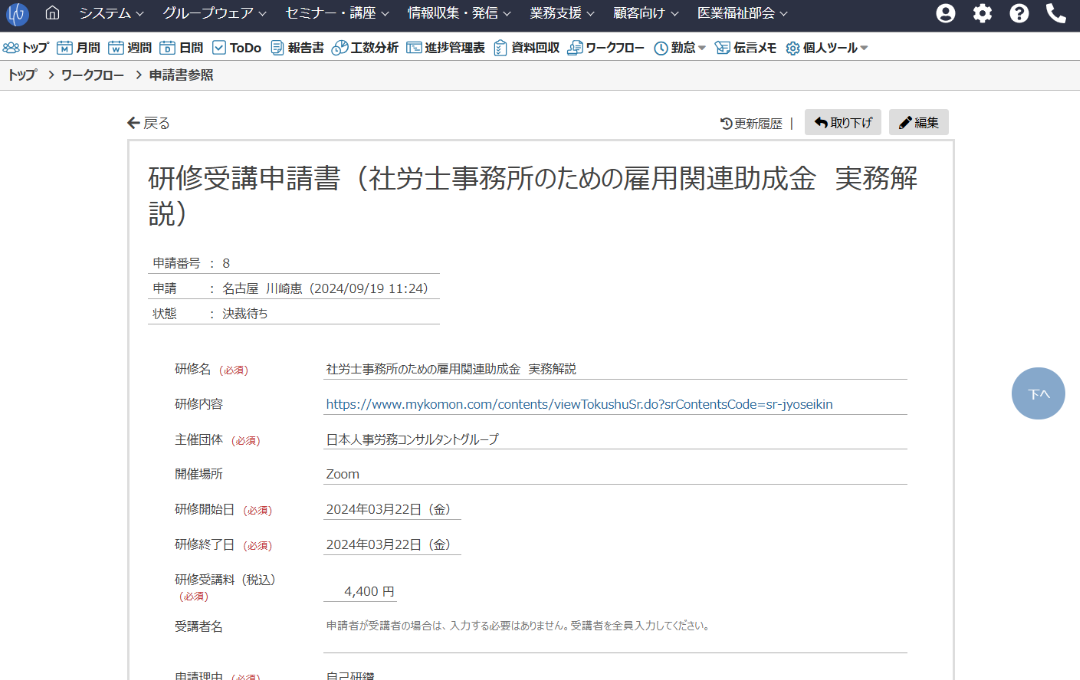Click the 研修名 field value text
Screen dimensions: 1080x680
click(x=451, y=369)
